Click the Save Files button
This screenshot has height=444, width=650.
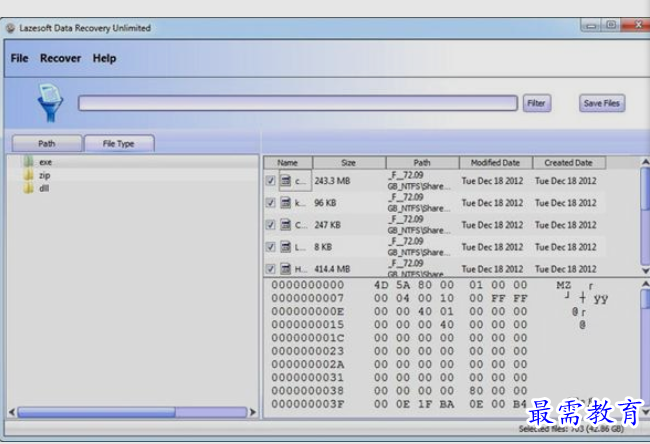(601, 103)
